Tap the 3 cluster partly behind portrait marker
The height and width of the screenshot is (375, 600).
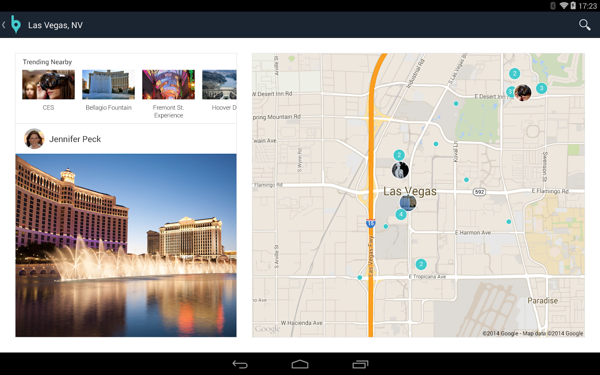510,92
